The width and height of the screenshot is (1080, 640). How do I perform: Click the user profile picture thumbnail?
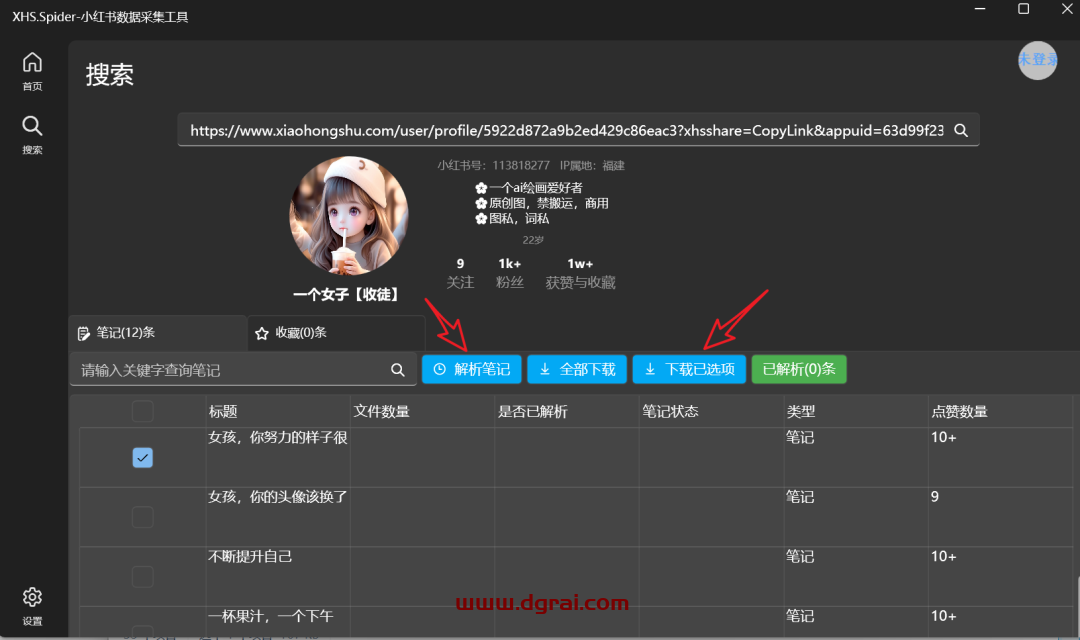coord(349,216)
